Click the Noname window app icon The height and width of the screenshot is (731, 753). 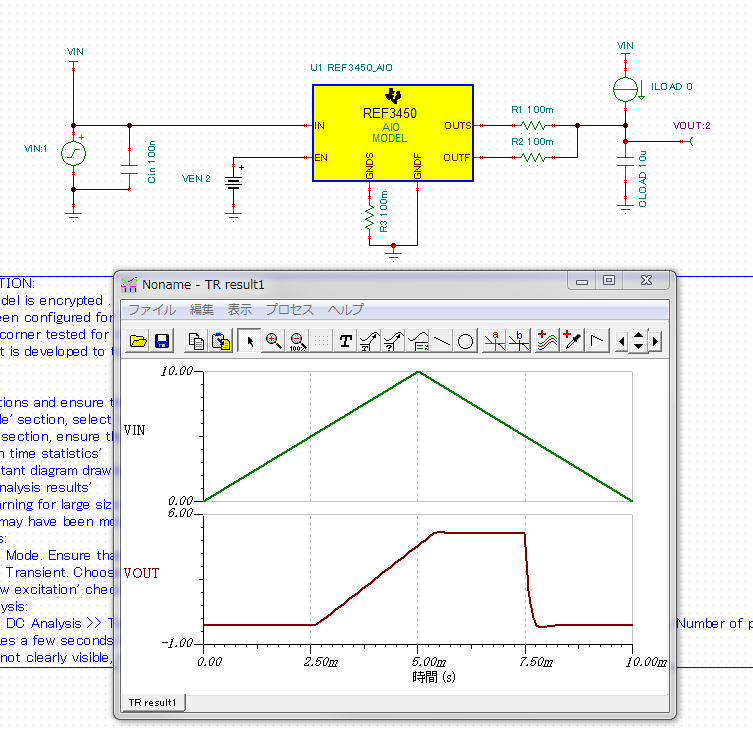[x=129, y=285]
